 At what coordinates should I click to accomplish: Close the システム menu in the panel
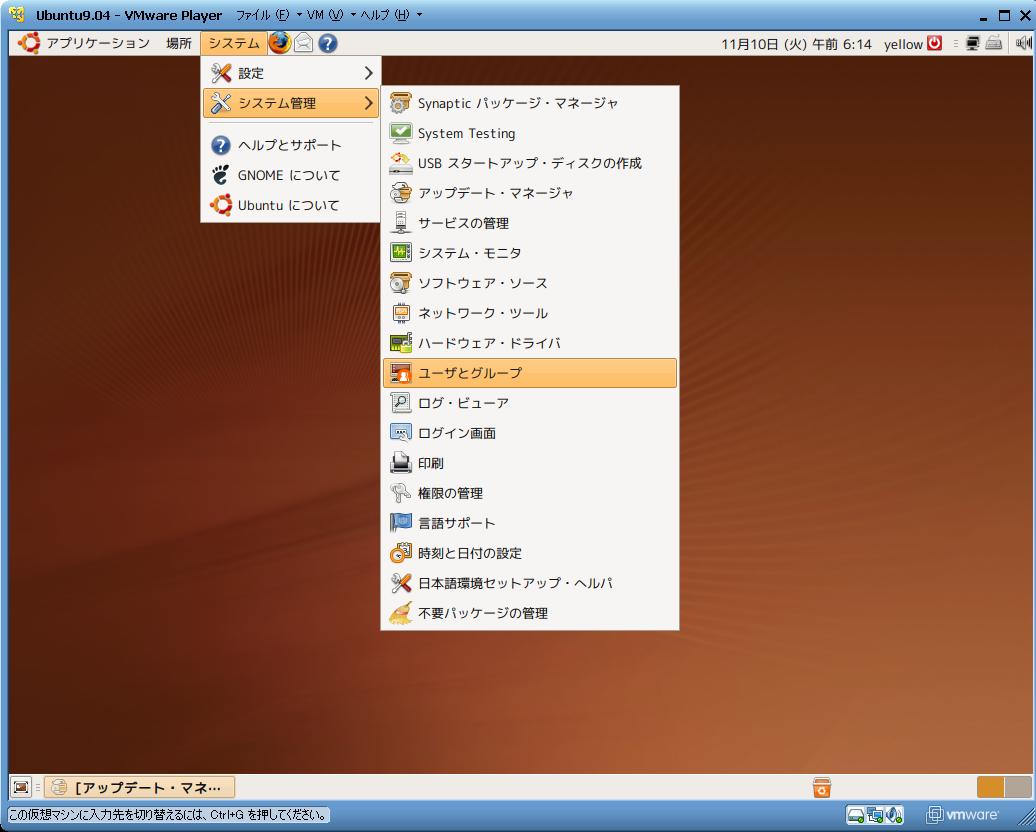[234, 43]
